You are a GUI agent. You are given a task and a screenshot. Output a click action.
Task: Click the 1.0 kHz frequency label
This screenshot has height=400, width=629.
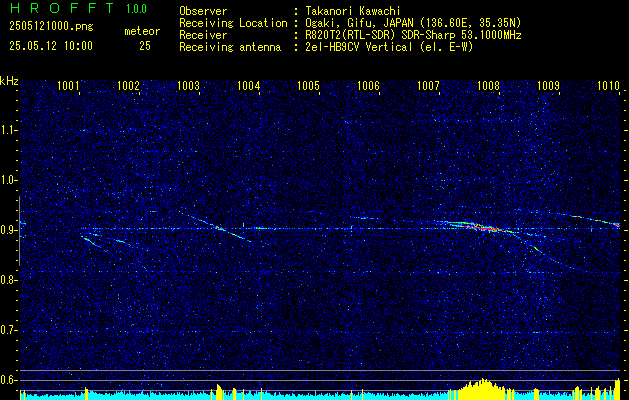pyautogui.click(x=8, y=181)
